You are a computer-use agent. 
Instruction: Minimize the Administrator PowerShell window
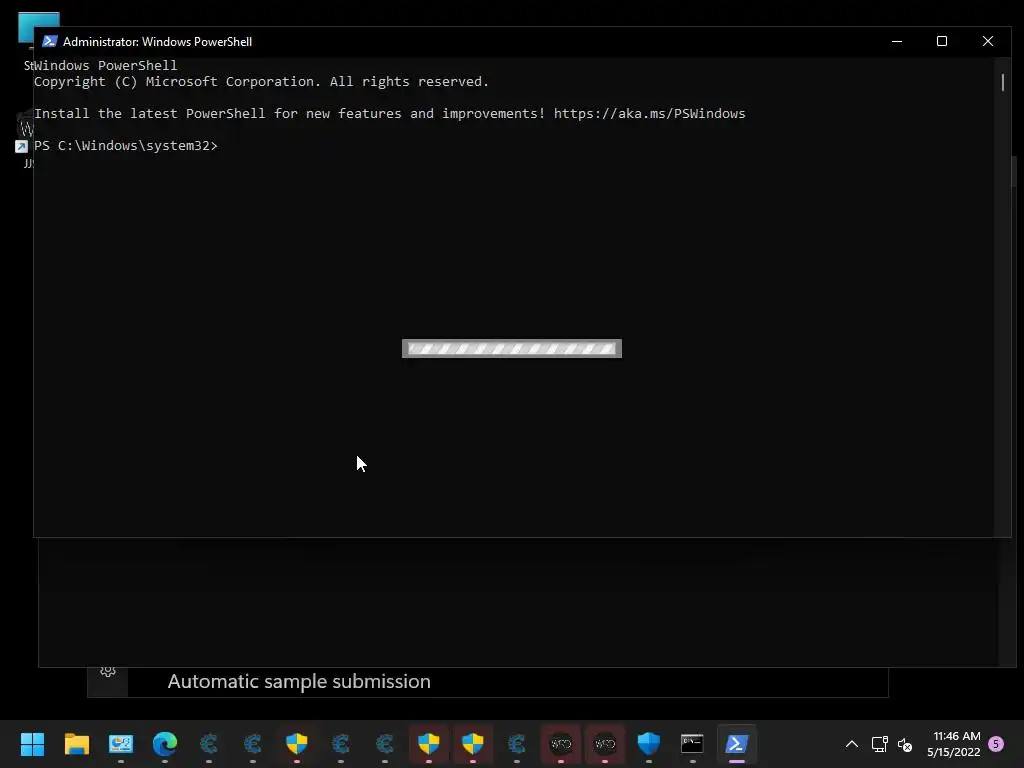(897, 41)
